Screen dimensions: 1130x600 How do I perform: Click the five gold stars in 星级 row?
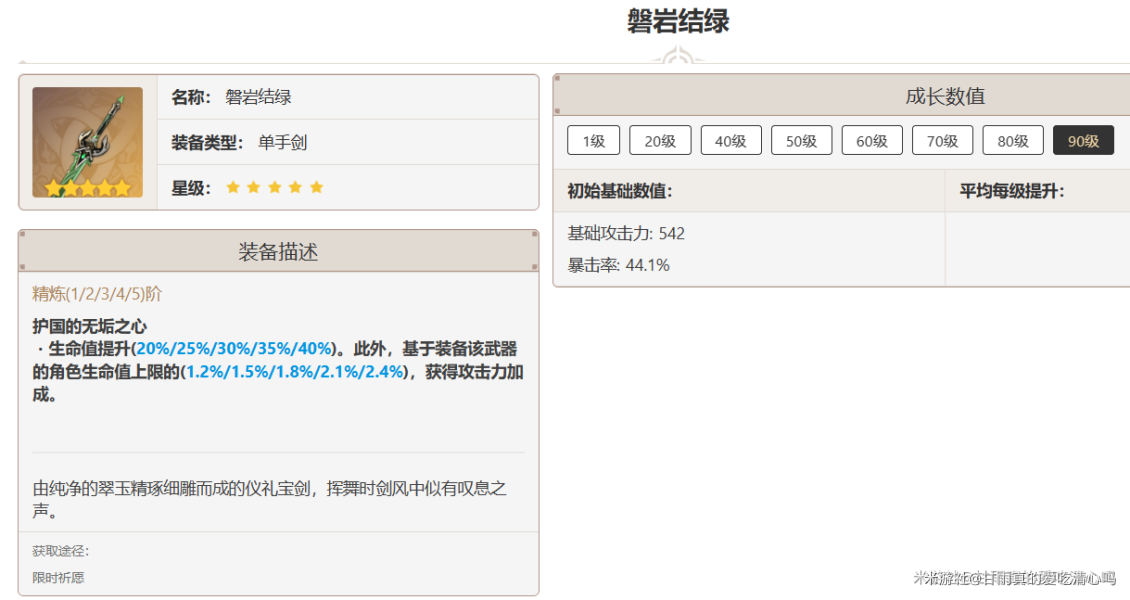(275, 188)
